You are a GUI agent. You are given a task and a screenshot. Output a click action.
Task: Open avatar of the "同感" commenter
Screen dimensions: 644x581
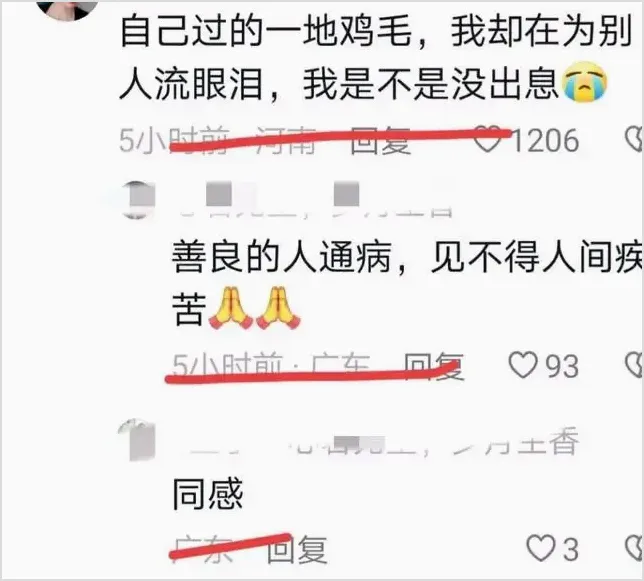pyautogui.click(x=138, y=440)
